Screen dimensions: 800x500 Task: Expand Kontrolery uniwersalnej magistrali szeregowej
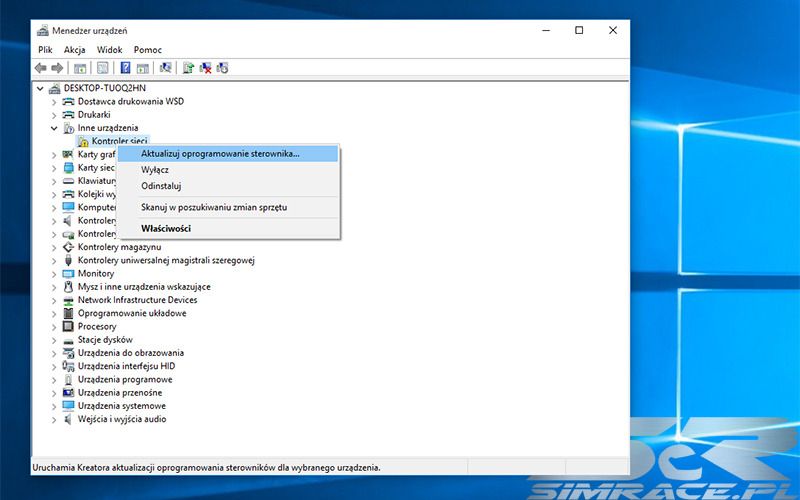click(54, 260)
